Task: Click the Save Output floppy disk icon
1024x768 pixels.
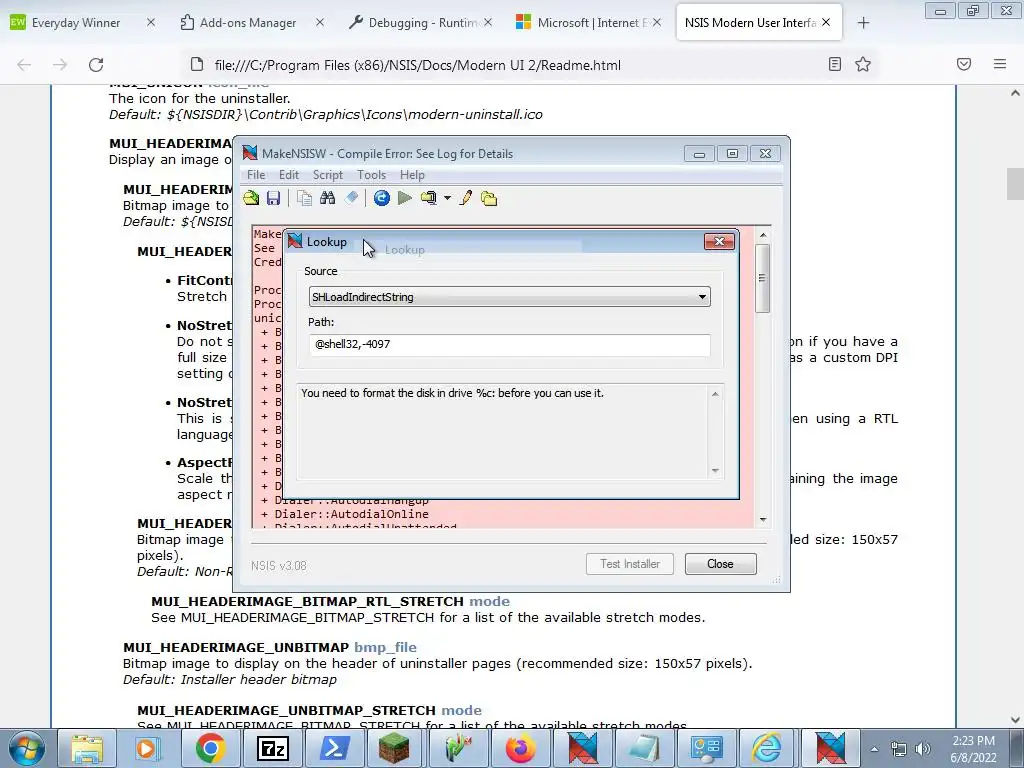Action: pyautogui.click(x=273, y=198)
